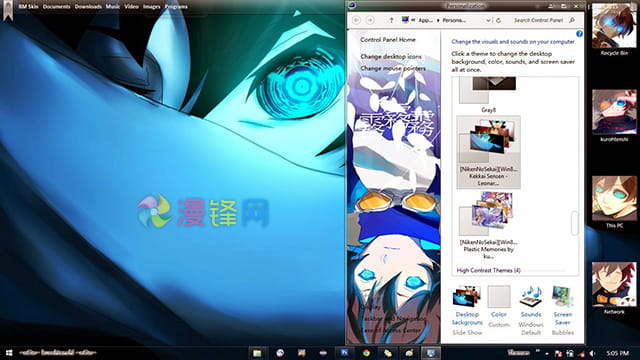
Task: Open the Color swatch settings
Action: (499, 296)
